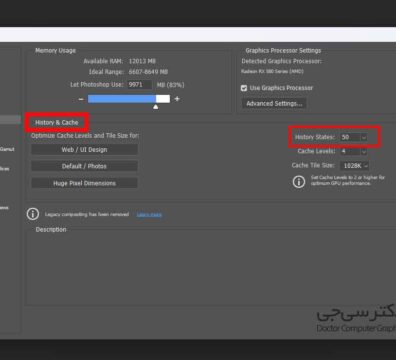This screenshot has width=396, height=360.
Task: Open the Learn more link
Action: tap(149, 215)
